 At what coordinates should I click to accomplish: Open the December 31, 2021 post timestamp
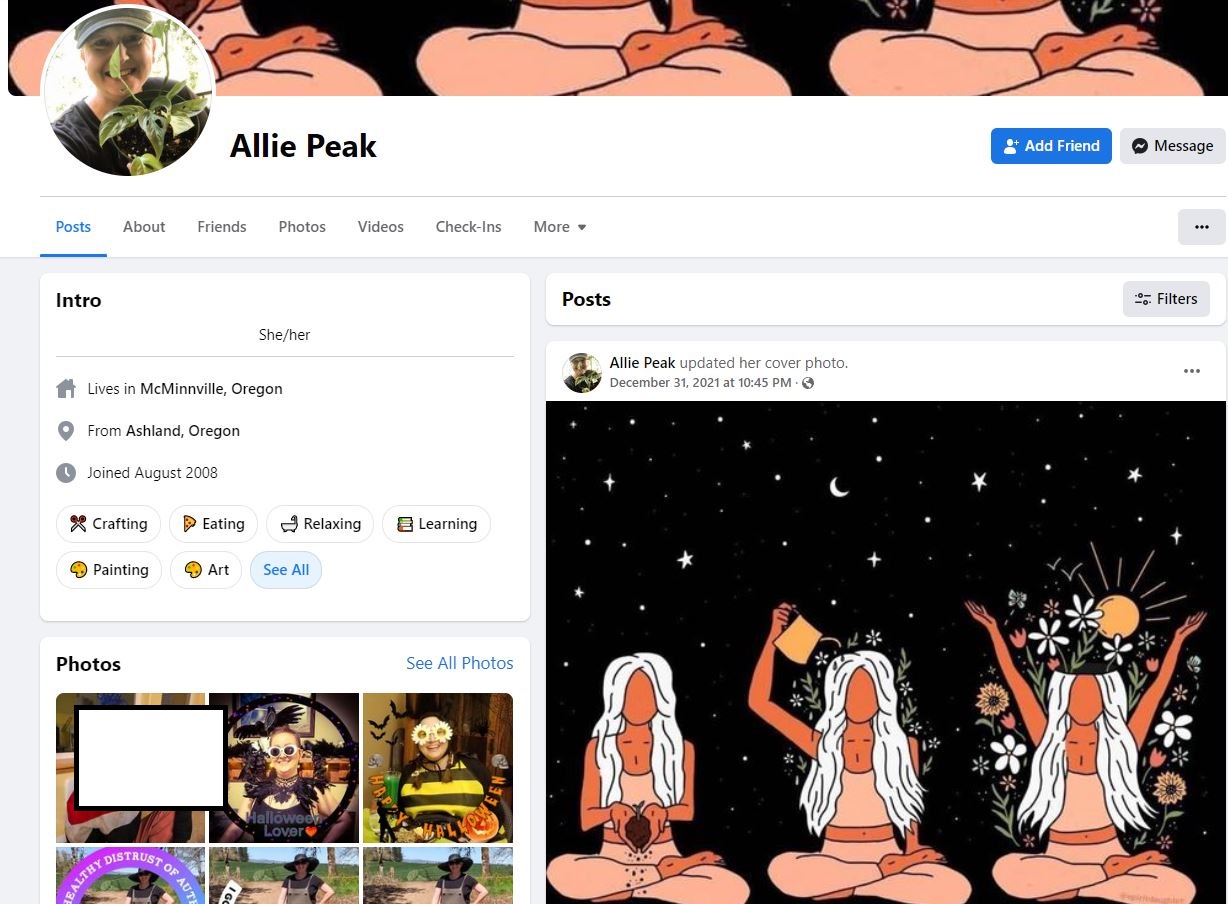pos(701,383)
